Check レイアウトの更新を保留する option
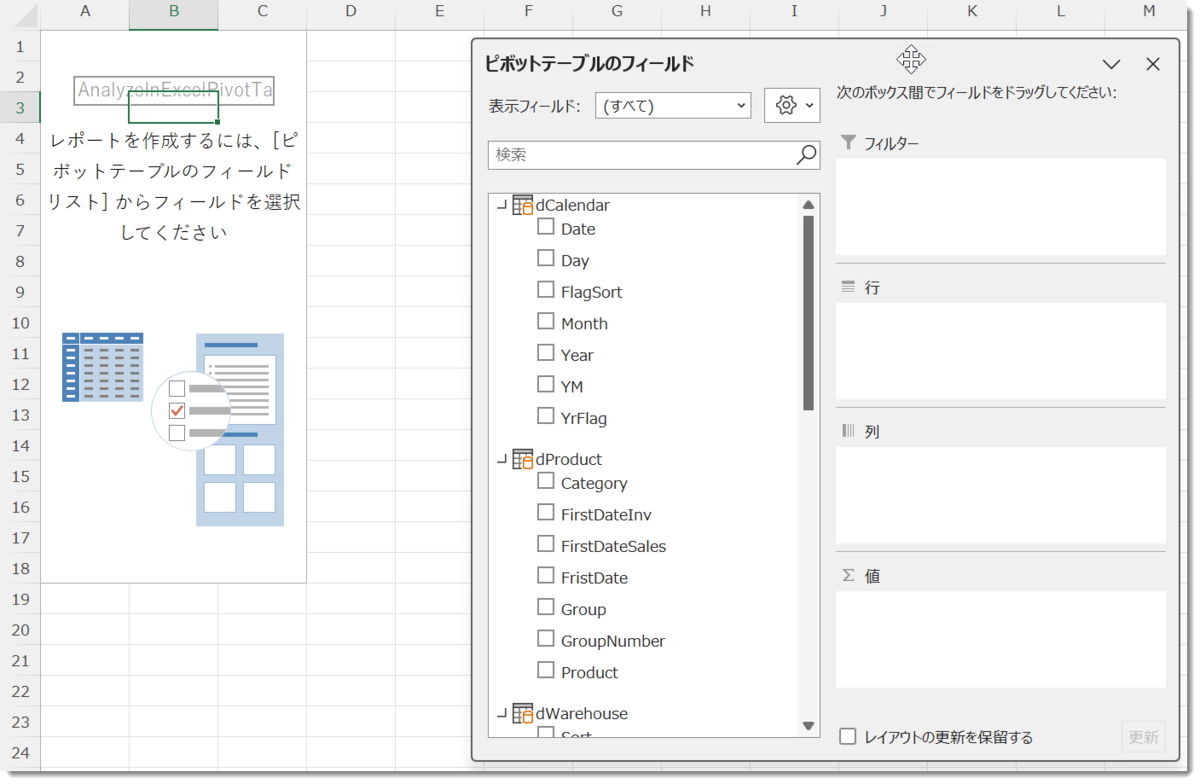The image size is (1200, 784). pyautogui.click(x=847, y=736)
